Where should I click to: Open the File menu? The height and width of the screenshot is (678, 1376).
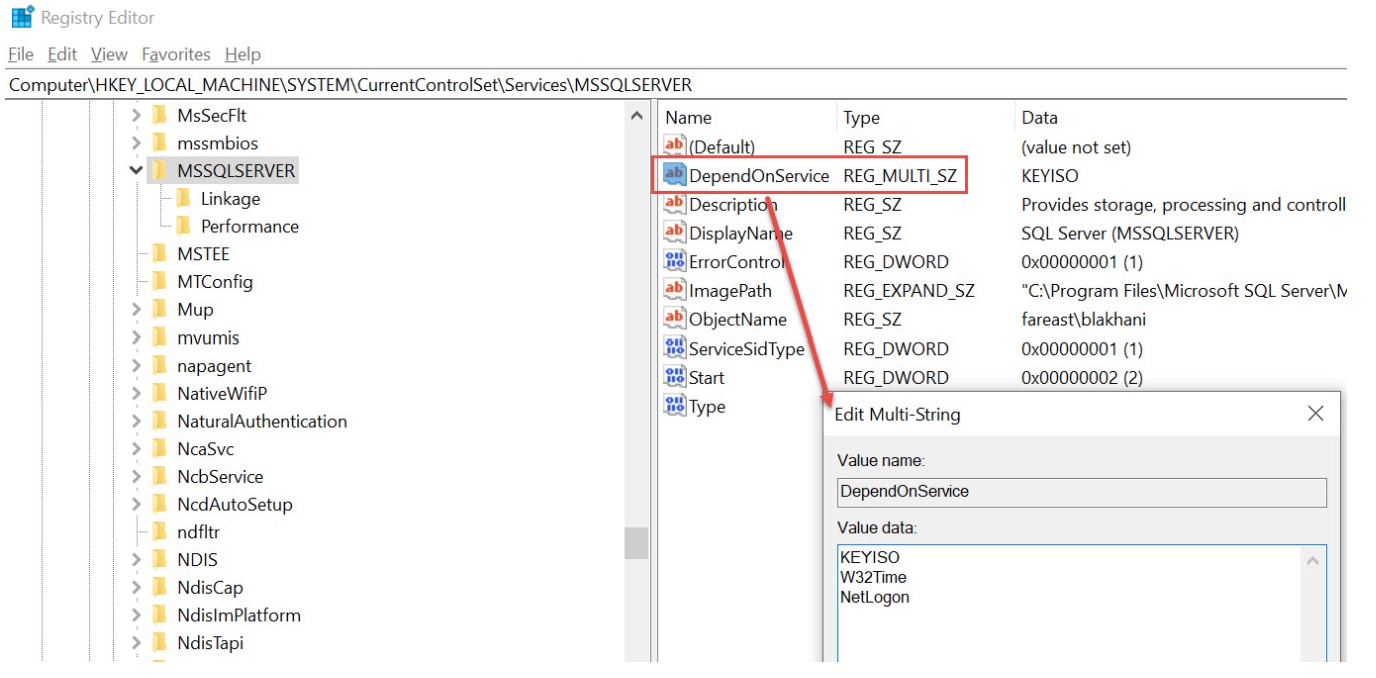pyautogui.click(x=20, y=54)
